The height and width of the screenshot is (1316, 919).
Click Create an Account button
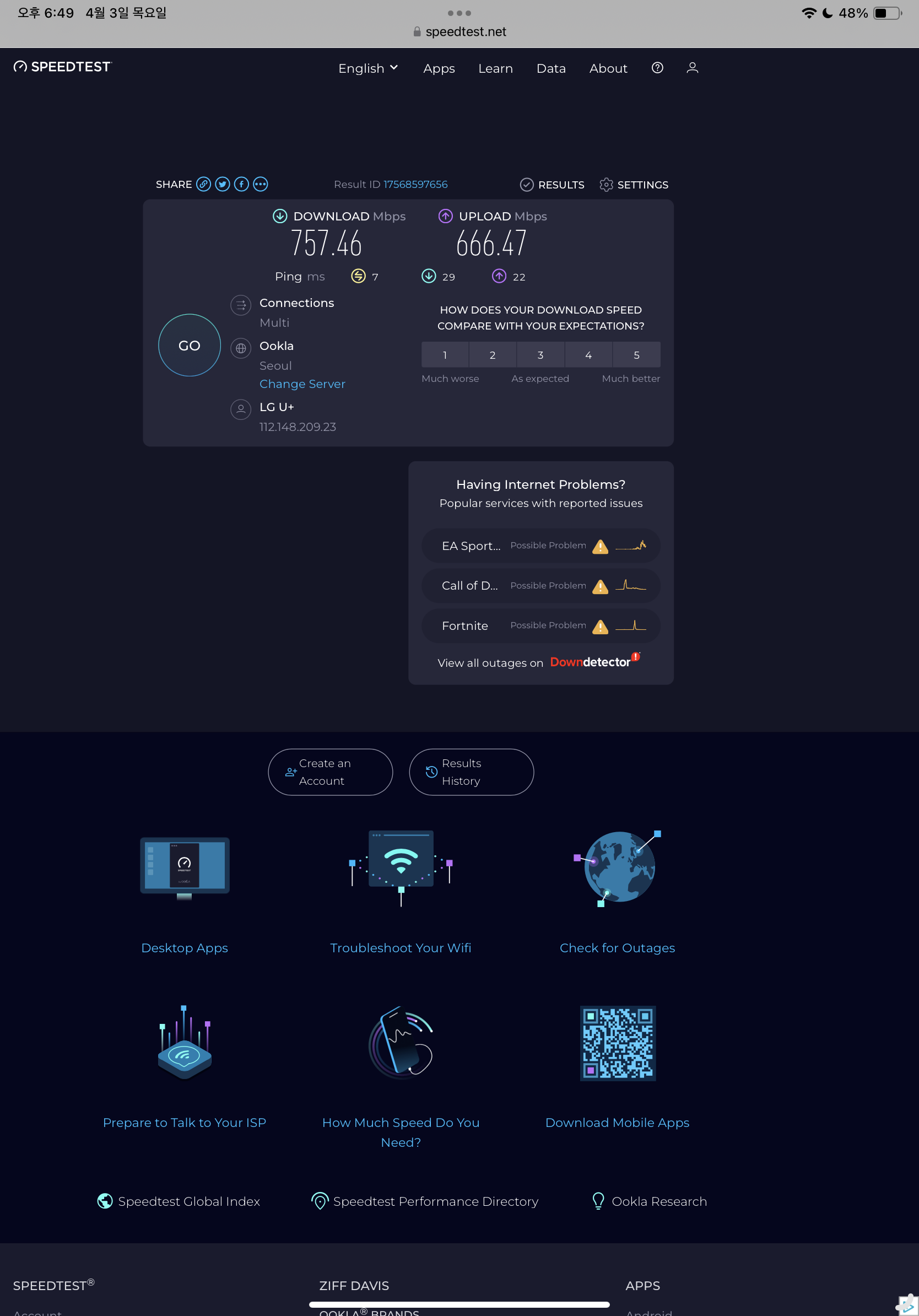330,772
